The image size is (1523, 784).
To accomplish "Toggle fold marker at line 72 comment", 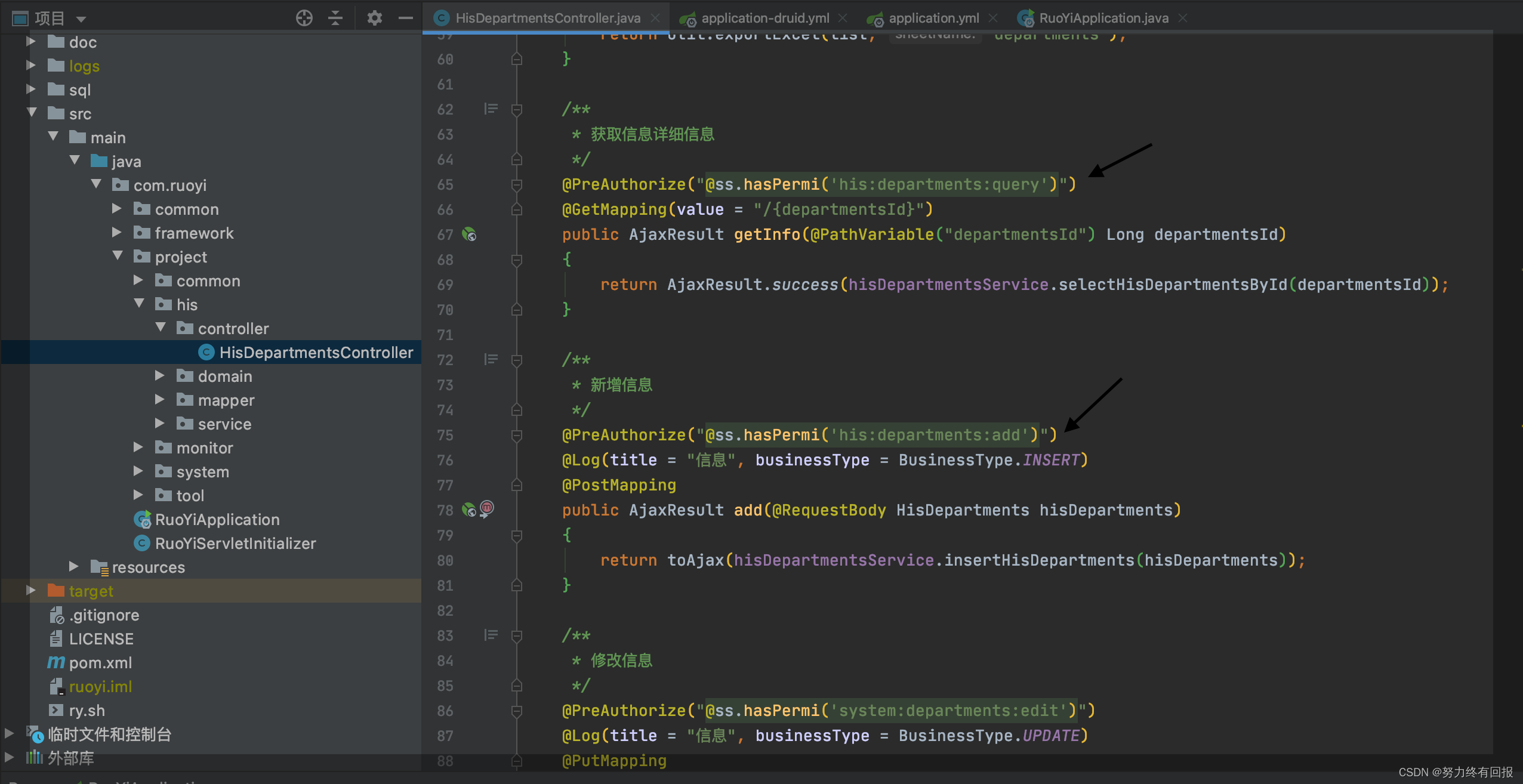I will [x=517, y=360].
